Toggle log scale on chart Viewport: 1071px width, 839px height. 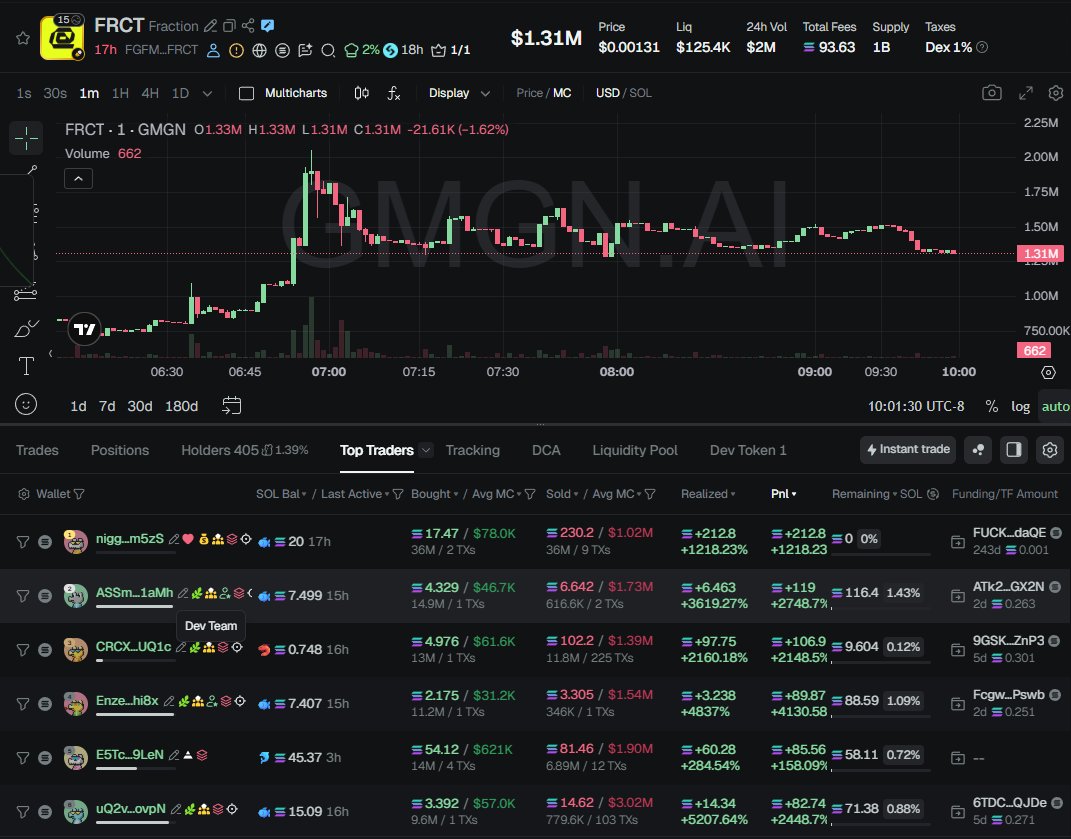(x=1020, y=407)
